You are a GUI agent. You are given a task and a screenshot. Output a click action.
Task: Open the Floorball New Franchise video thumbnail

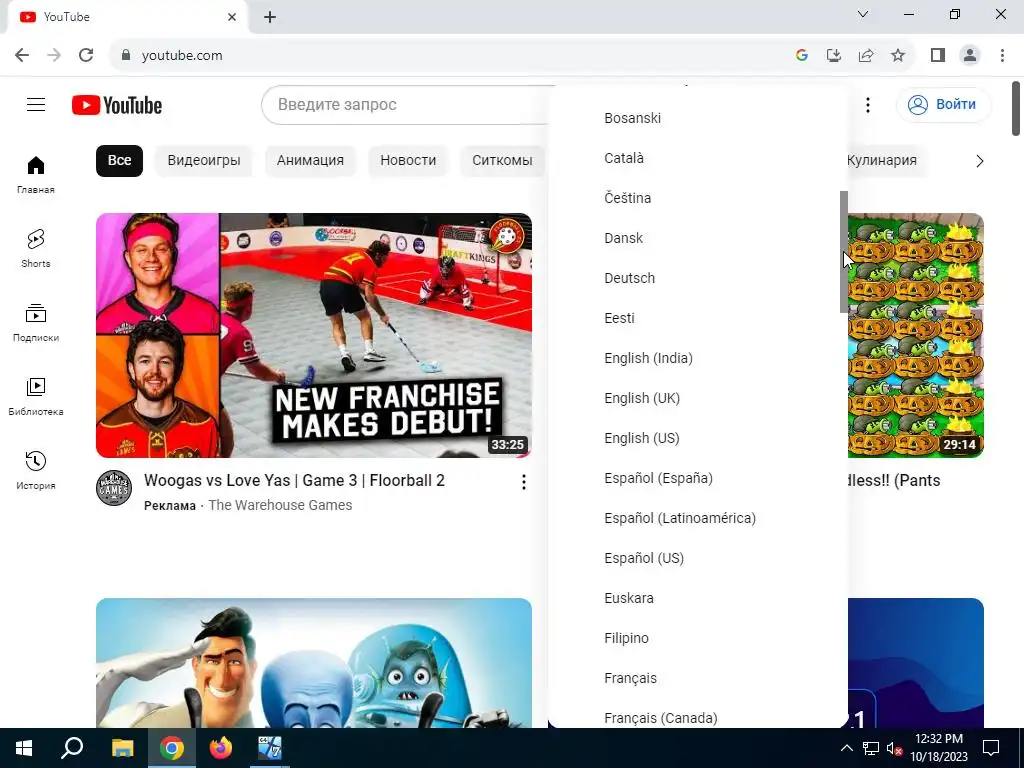tap(314, 335)
